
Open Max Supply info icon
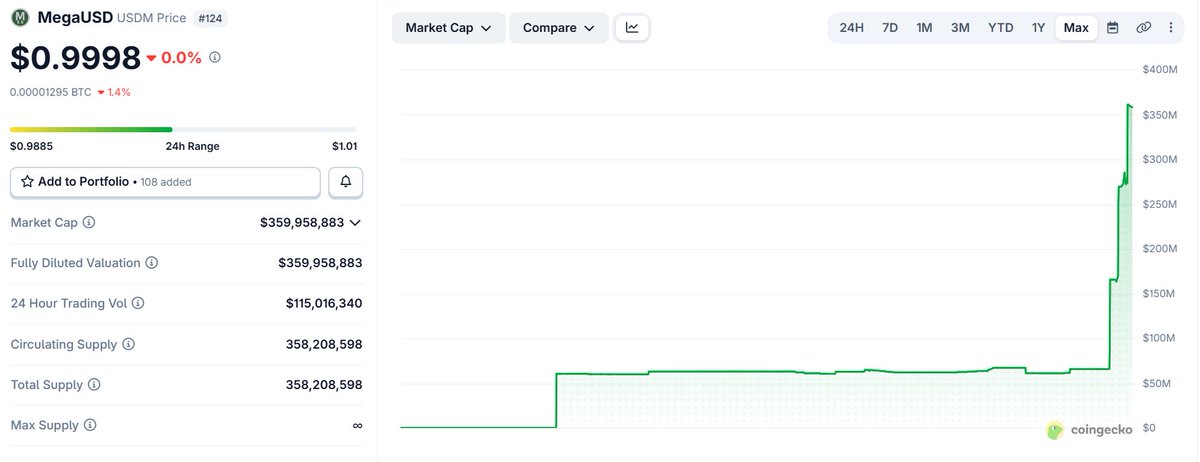(x=90, y=425)
